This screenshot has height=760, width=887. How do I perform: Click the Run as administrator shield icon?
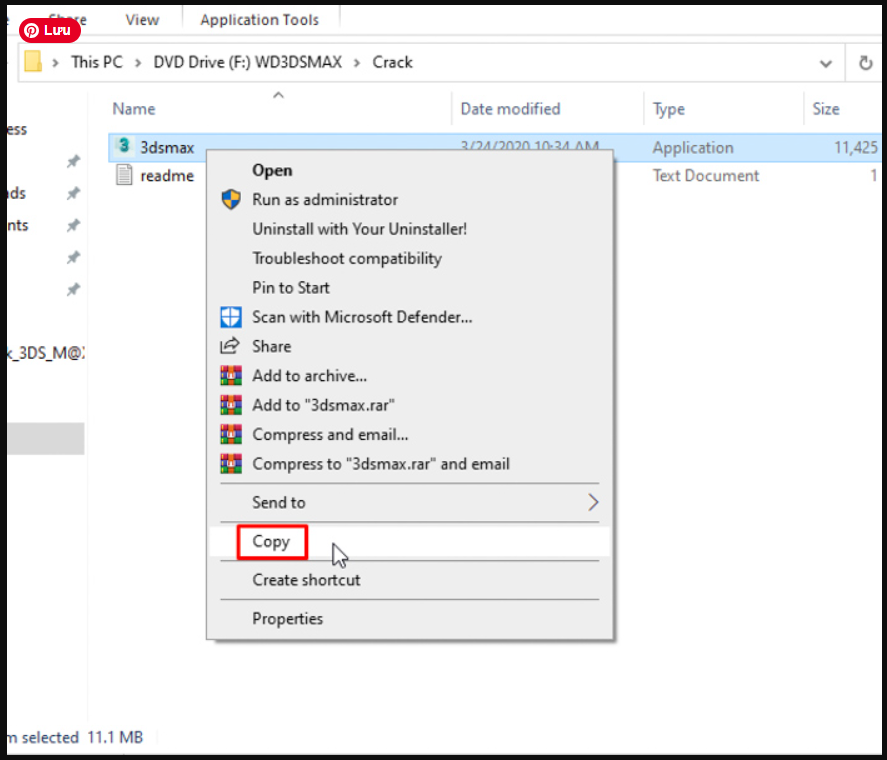coord(231,200)
